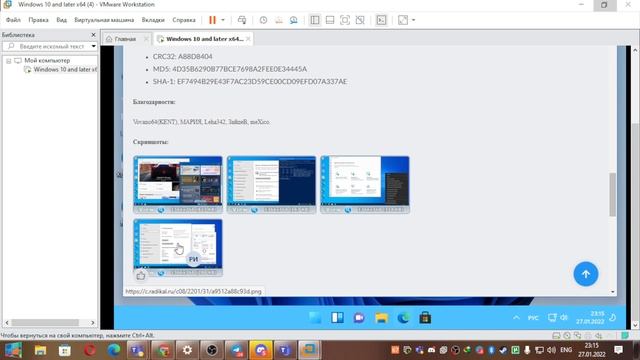The image size is (640, 360).
Task: Open Chat icon in guest taskbar
Action: (359, 318)
